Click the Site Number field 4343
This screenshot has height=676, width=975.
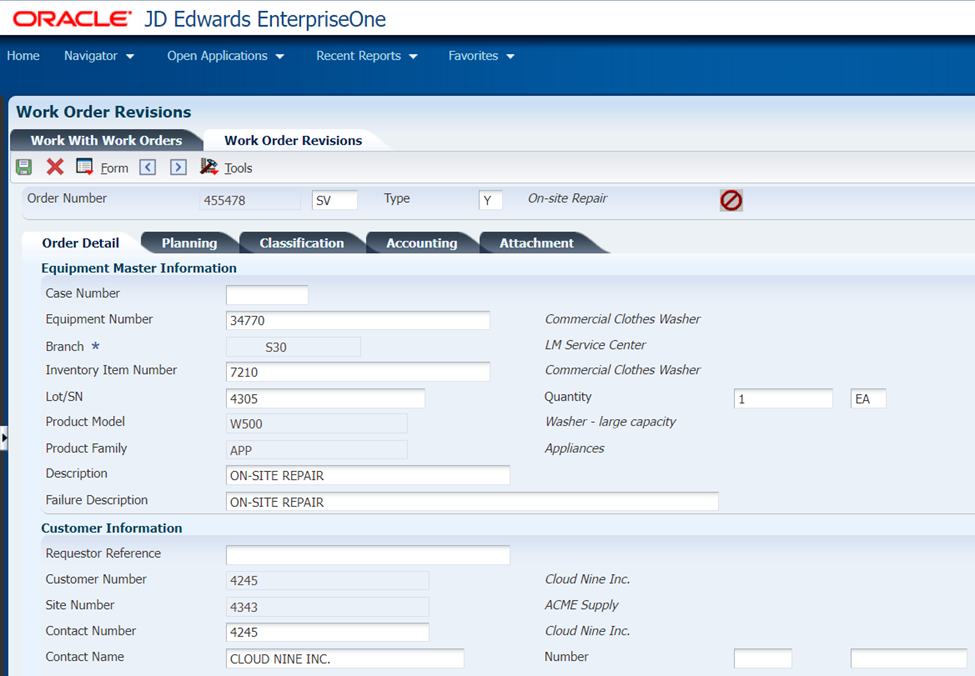(x=328, y=607)
